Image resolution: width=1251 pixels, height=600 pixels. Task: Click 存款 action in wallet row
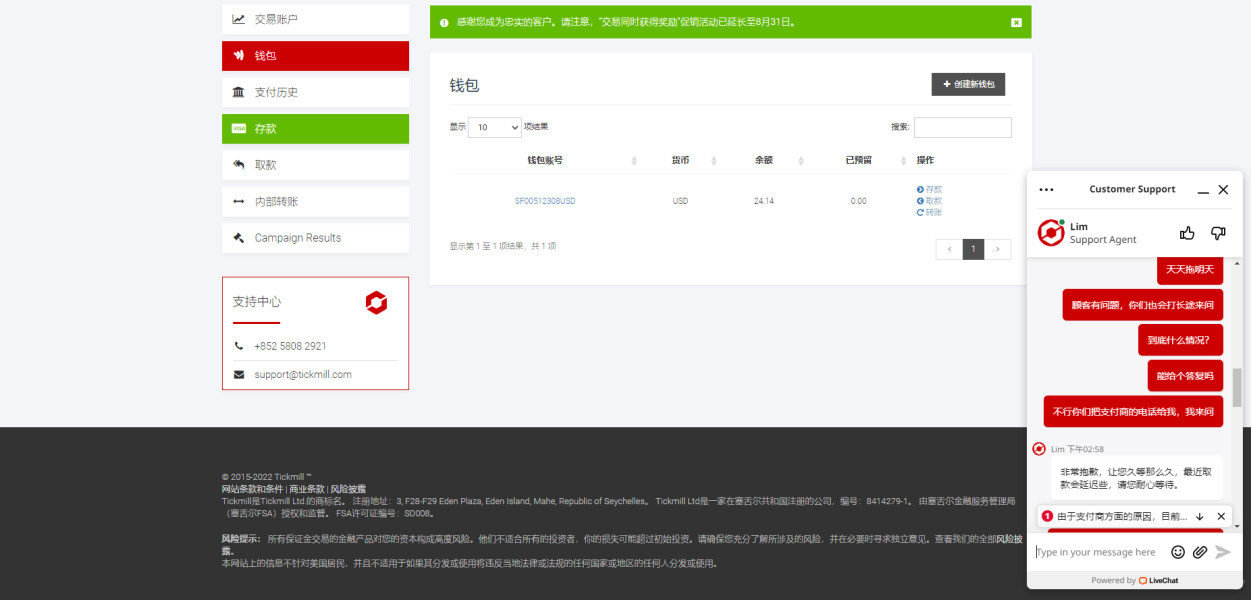click(929, 189)
